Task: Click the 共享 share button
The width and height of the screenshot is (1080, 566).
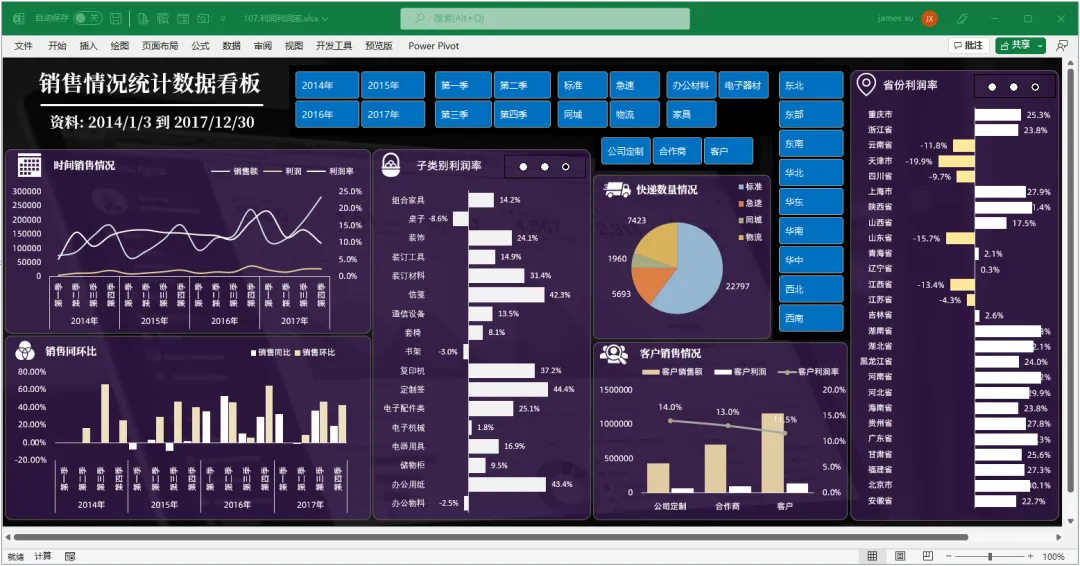Action: point(1015,45)
